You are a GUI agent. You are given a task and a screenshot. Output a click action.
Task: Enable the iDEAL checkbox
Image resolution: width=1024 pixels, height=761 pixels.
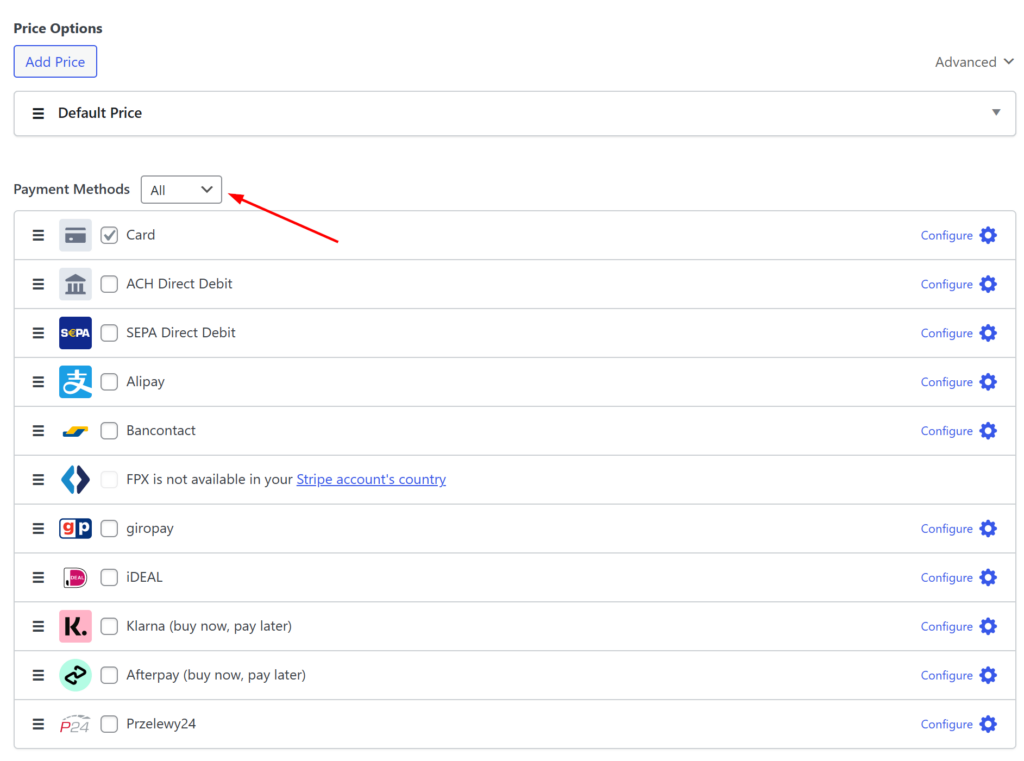click(x=109, y=577)
